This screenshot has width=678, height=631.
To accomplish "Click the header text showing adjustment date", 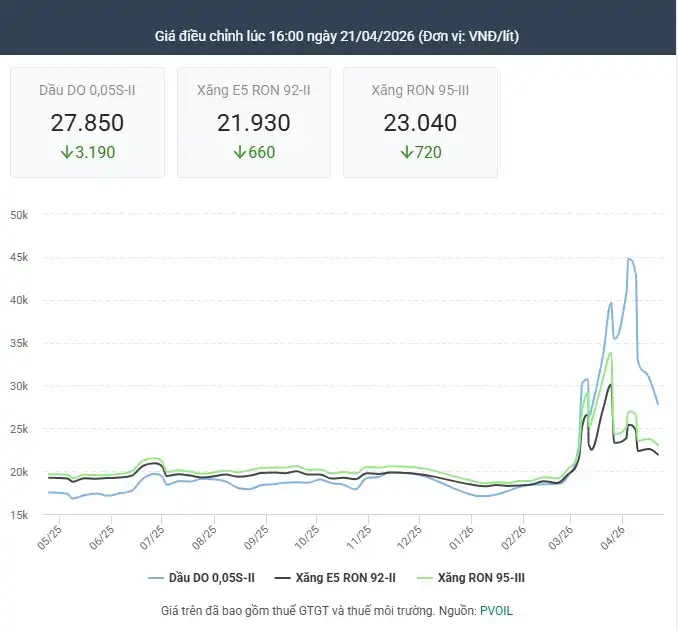I will pos(337,36).
